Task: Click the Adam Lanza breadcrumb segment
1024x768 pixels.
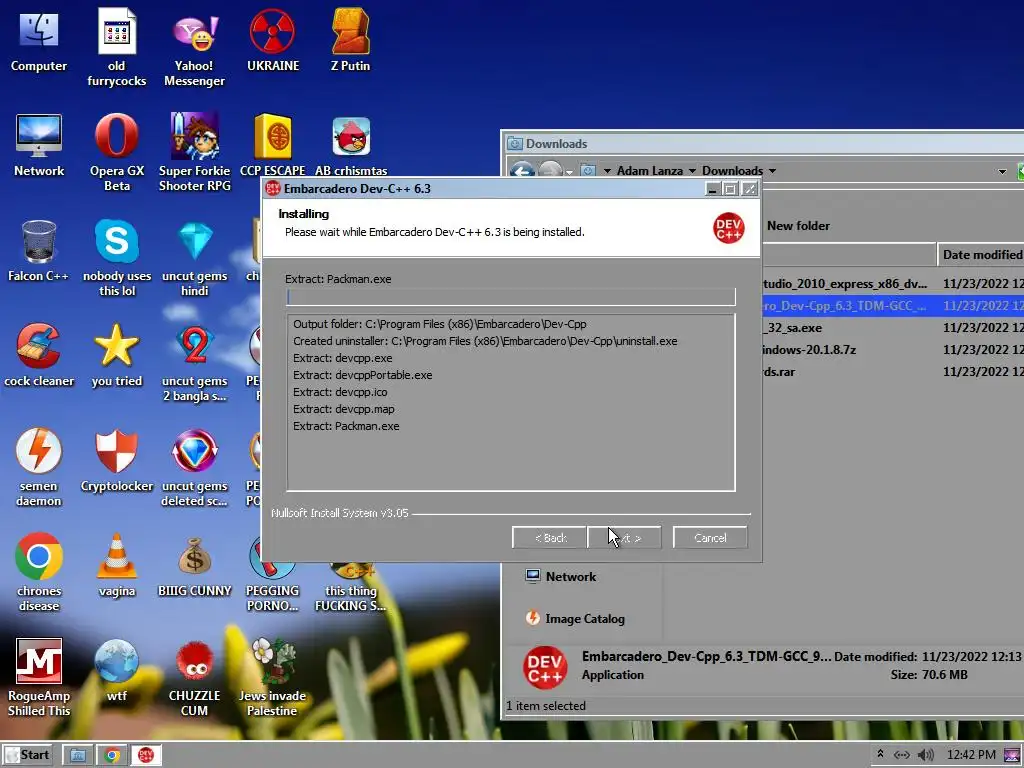Action: click(650, 171)
